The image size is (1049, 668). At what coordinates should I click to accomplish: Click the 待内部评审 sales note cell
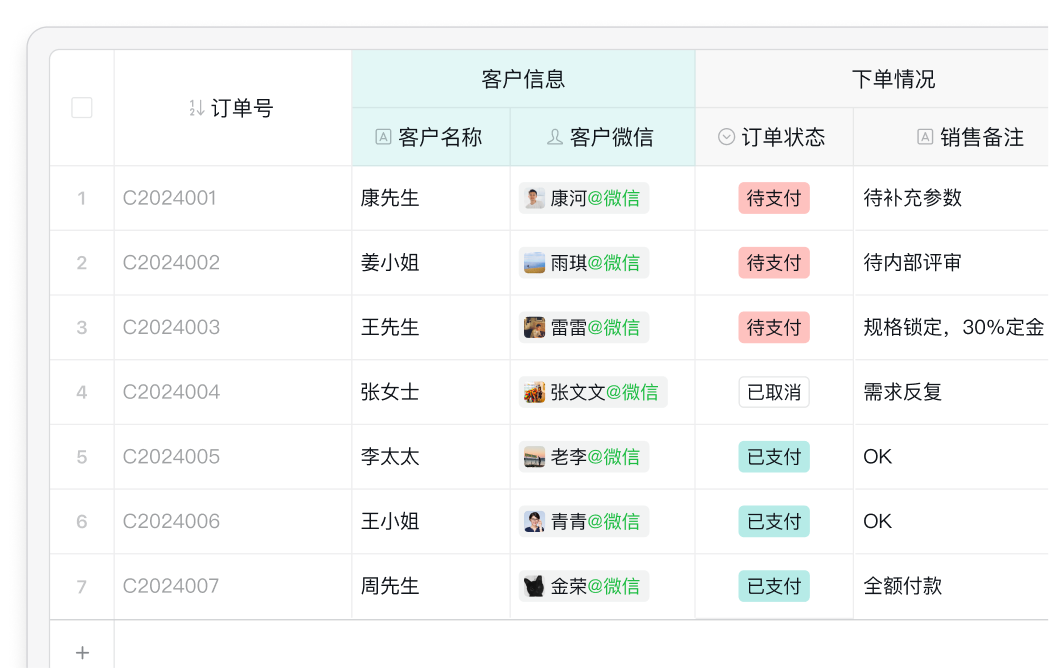[951, 263]
